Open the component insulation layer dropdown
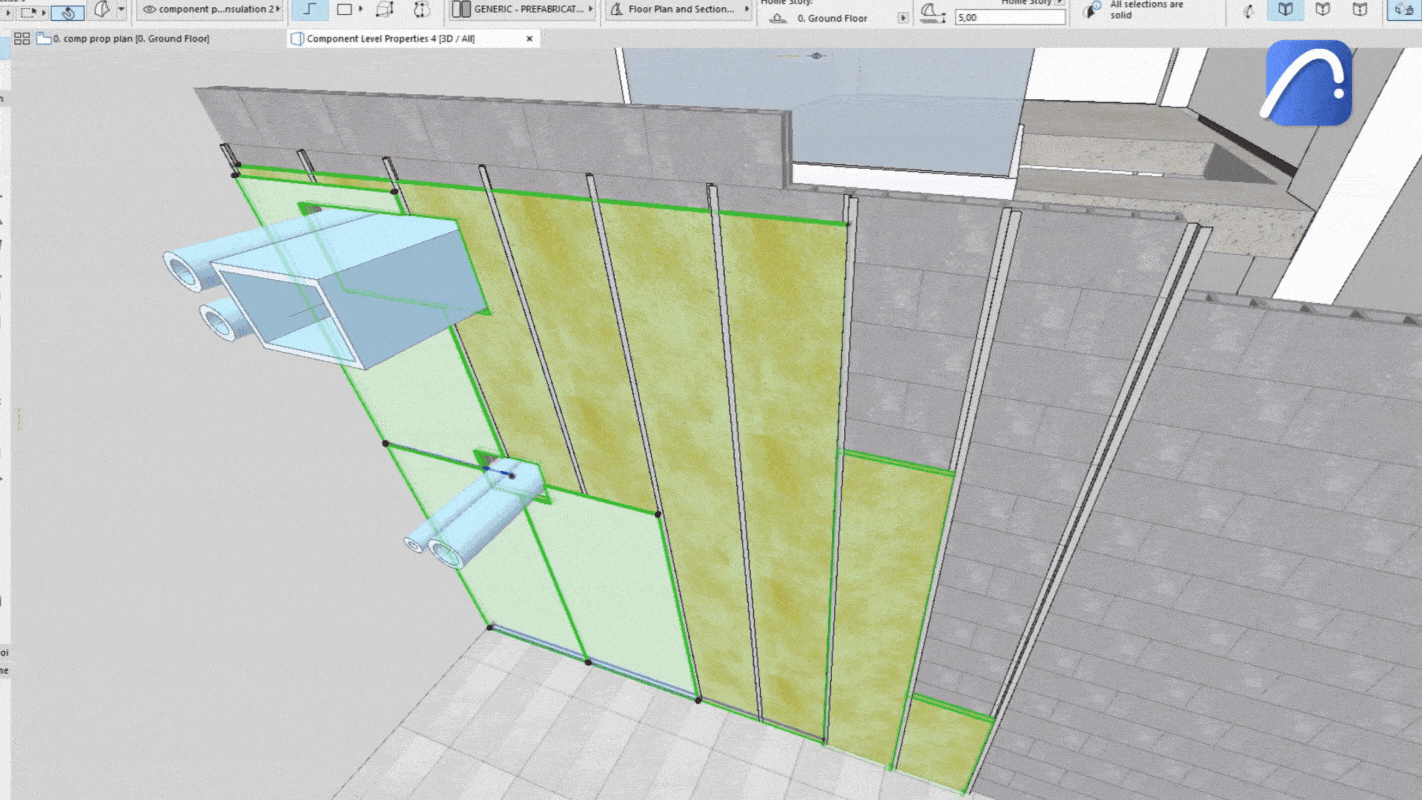This screenshot has height=800, width=1422. pyautogui.click(x=210, y=9)
